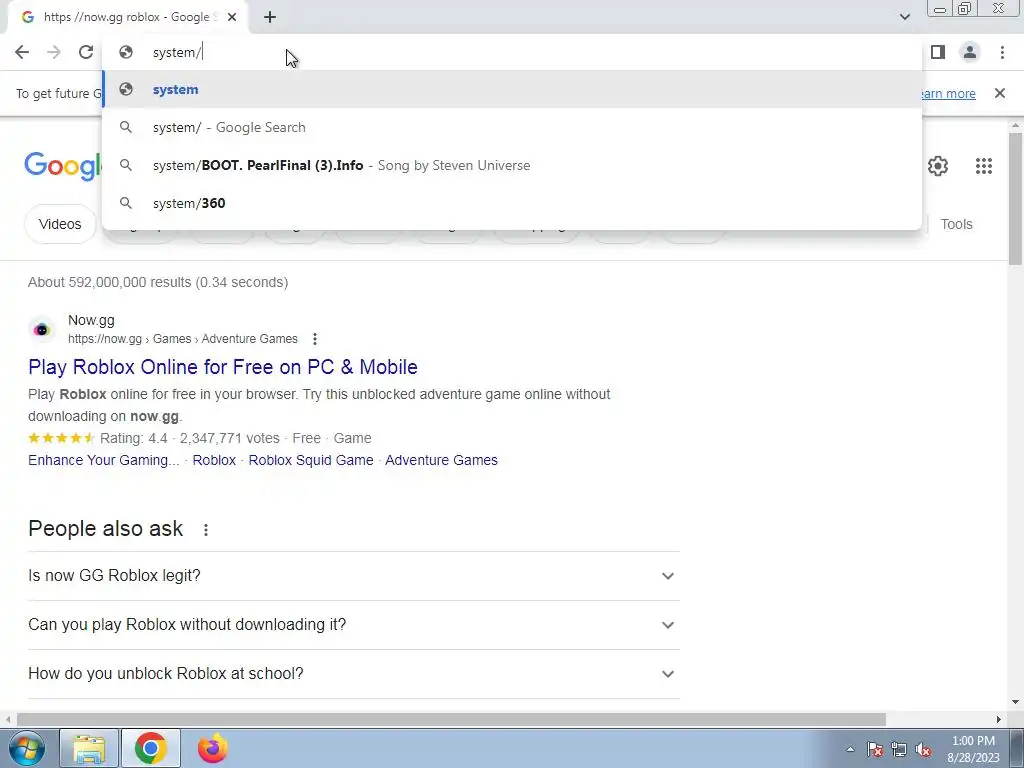This screenshot has height=768, width=1024.
Task: Open the 'Roblox' sitelink
Action: (x=214, y=460)
